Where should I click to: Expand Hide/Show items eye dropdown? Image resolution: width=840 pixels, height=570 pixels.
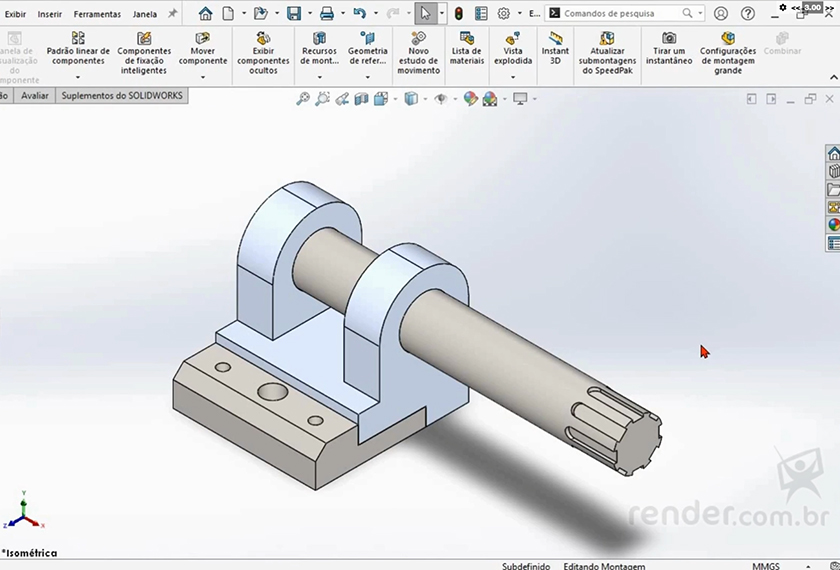[455, 99]
